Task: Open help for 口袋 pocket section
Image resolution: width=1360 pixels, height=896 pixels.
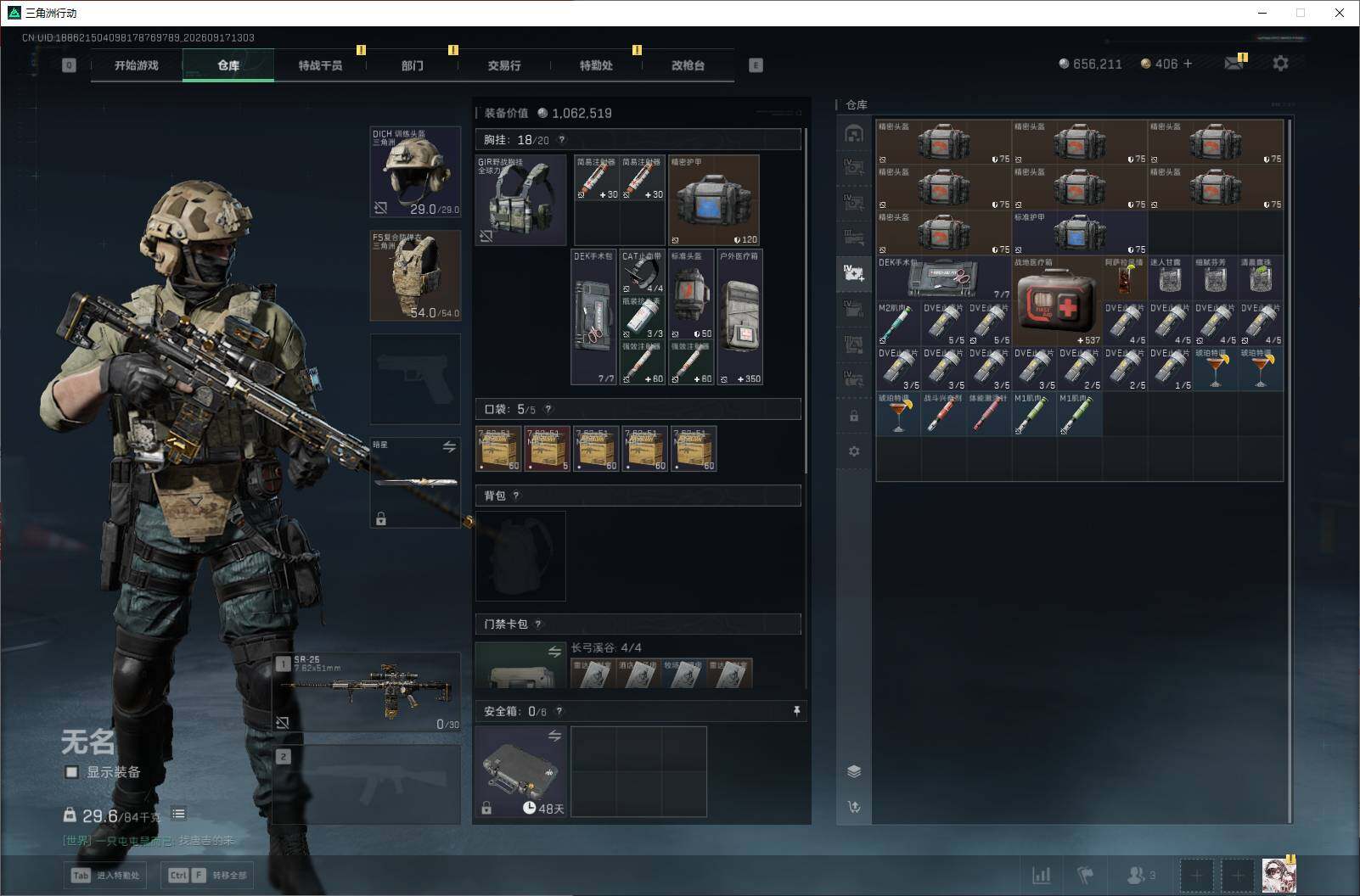Action: click(x=548, y=409)
